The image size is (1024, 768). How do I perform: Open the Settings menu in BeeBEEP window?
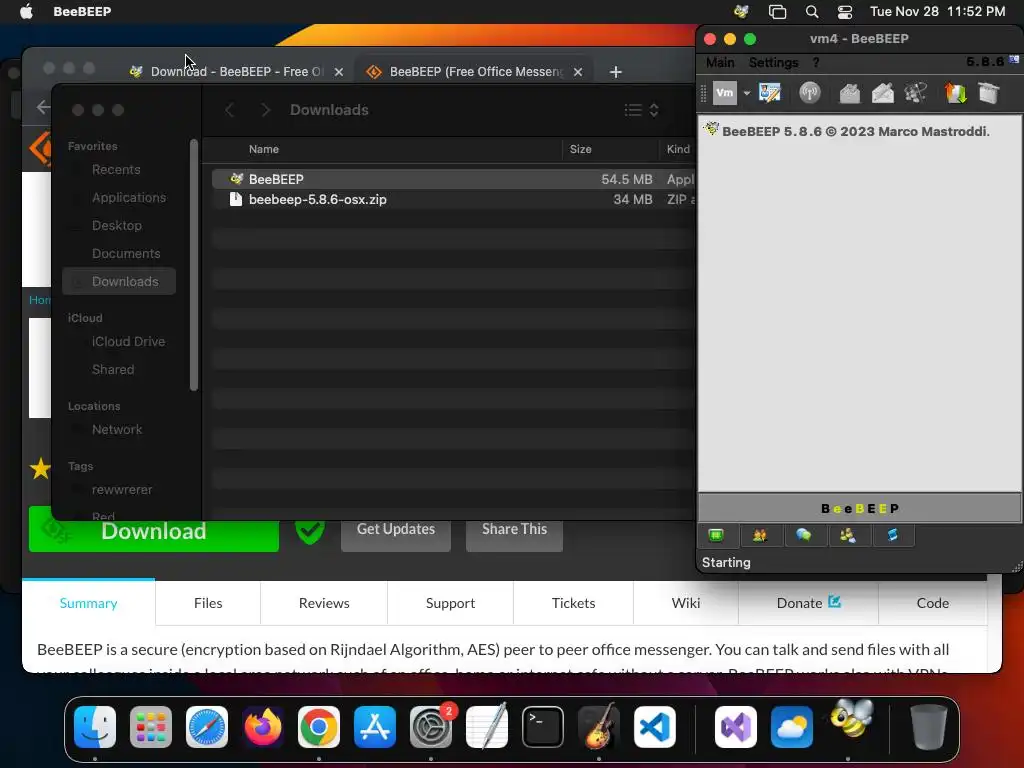(x=773, y=63)
